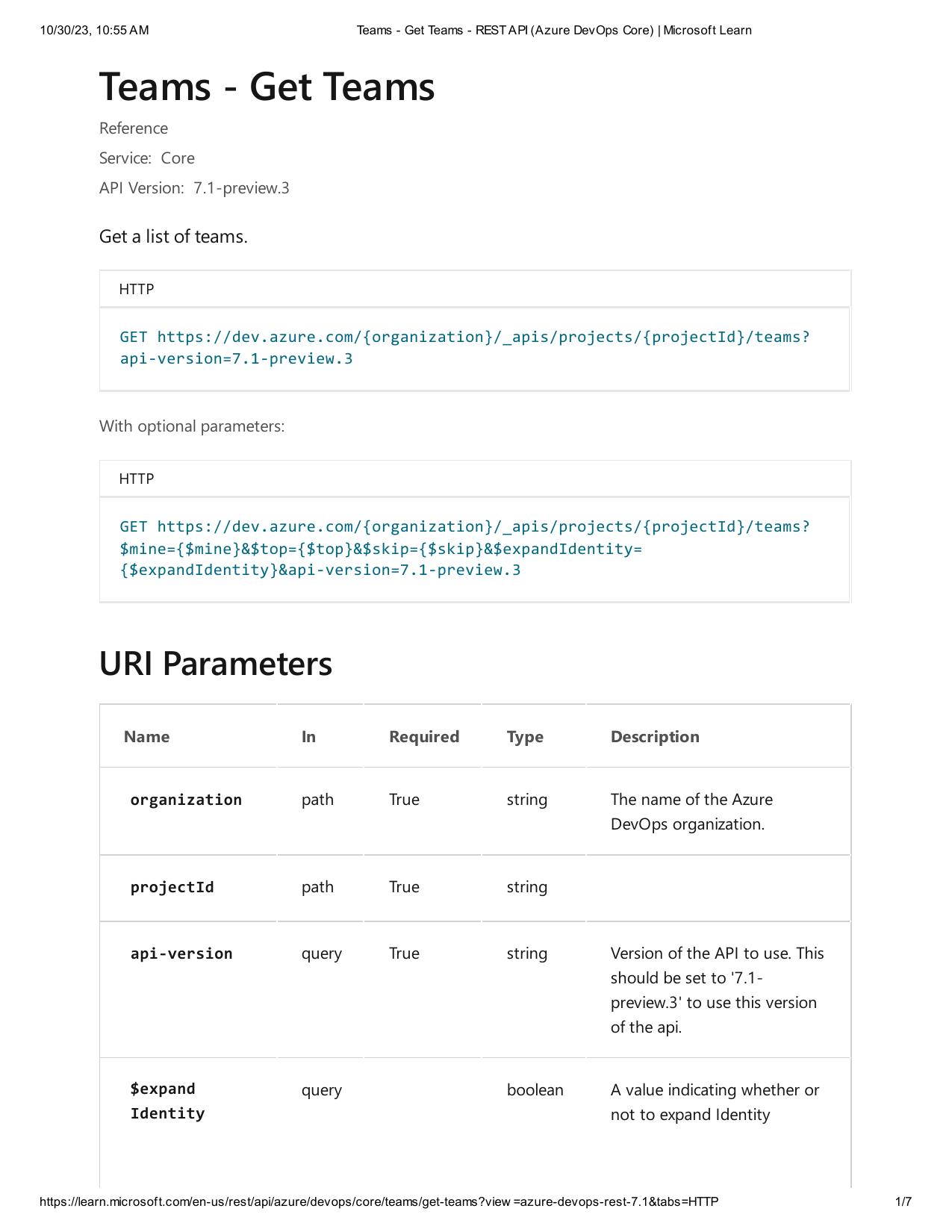Click the 'Name' column header
This screenshot has height=1232, width=952.
(146, 737)
